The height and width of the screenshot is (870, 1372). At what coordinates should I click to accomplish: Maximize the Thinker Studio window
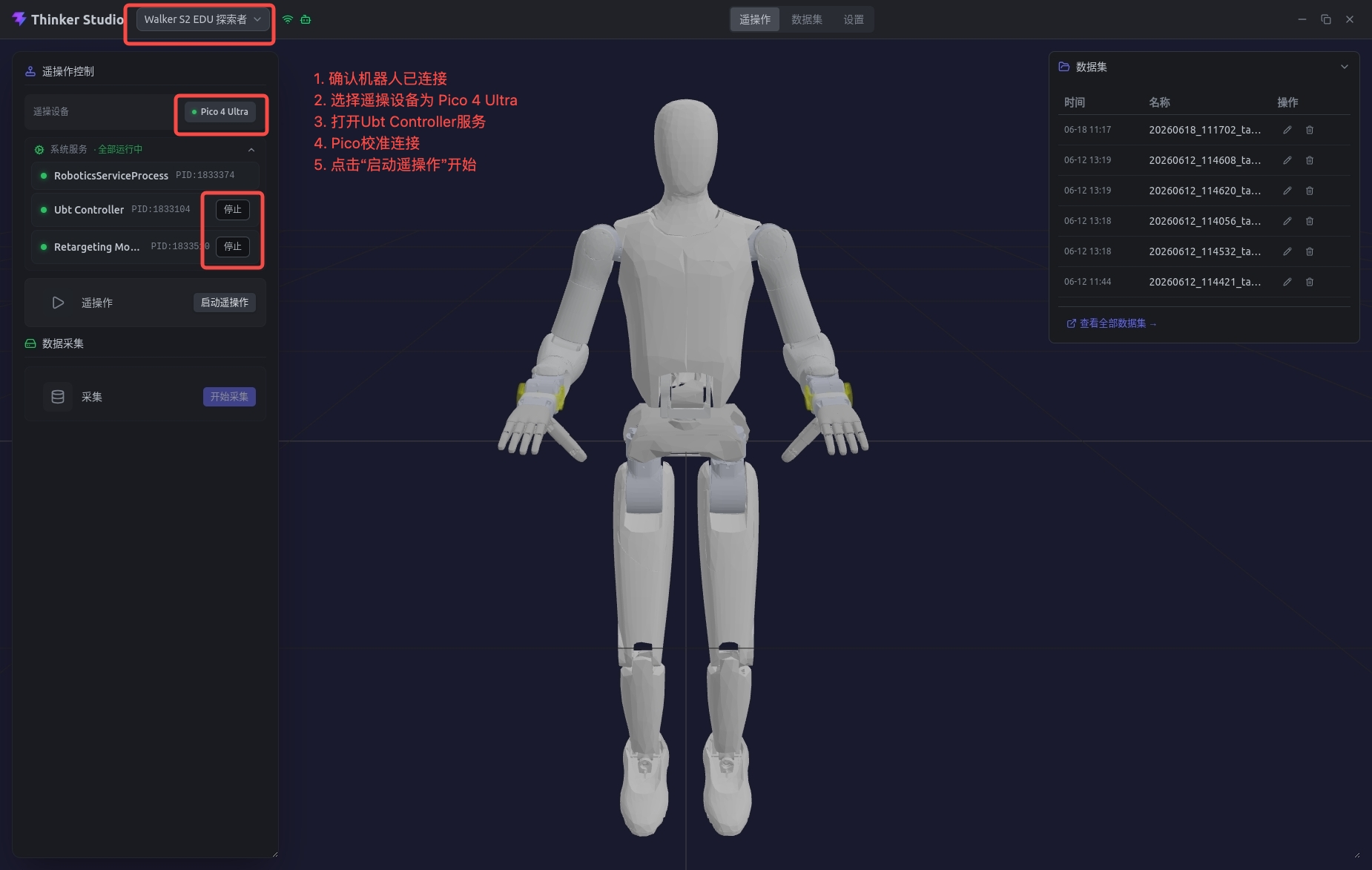(x=1326, y=19)
